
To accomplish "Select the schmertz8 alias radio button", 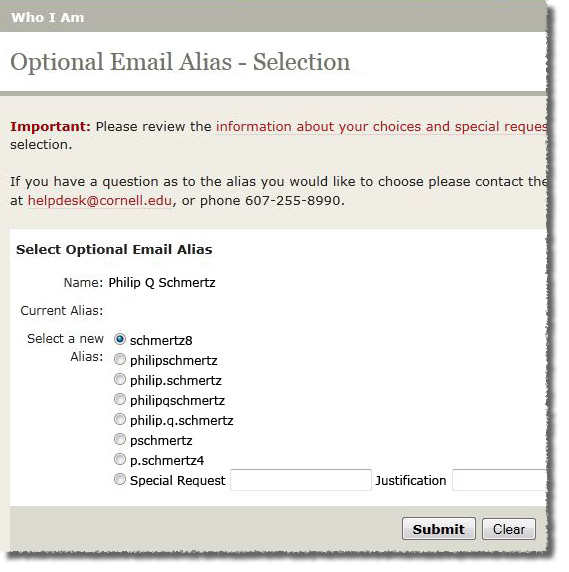I will coord(120,339).
